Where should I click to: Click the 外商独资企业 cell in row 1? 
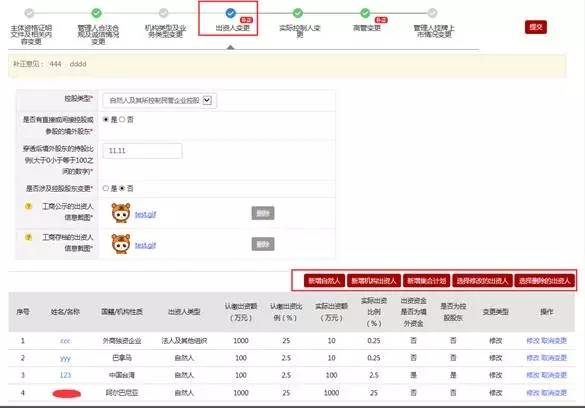tap(122, 340)
